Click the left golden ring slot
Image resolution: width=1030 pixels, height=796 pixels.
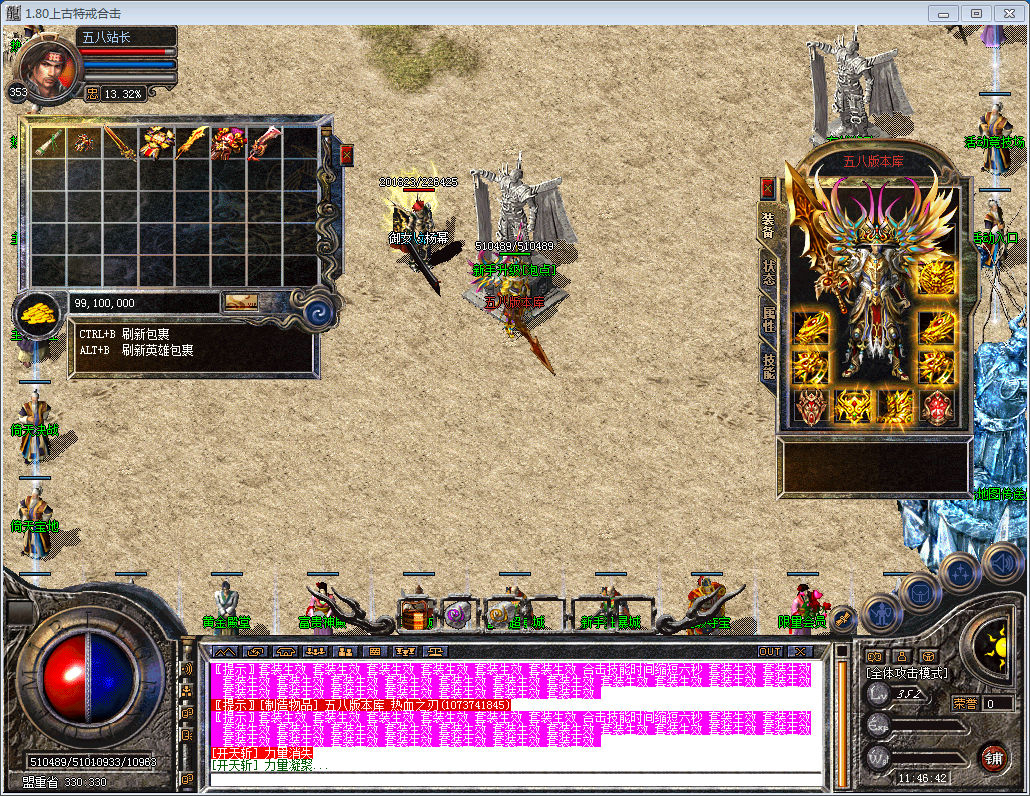[812, 366]
